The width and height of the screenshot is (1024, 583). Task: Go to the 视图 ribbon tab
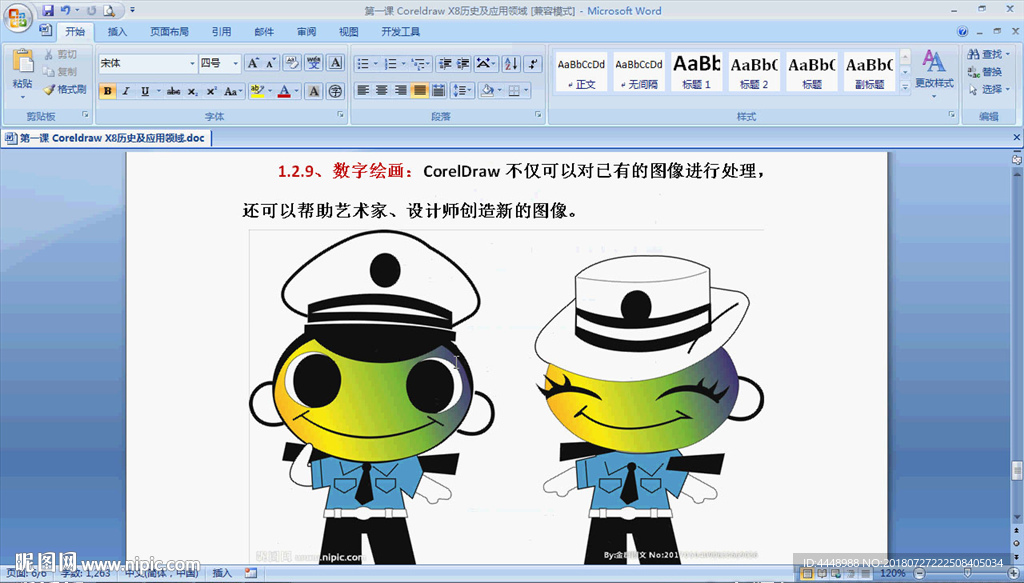(349, 31)
